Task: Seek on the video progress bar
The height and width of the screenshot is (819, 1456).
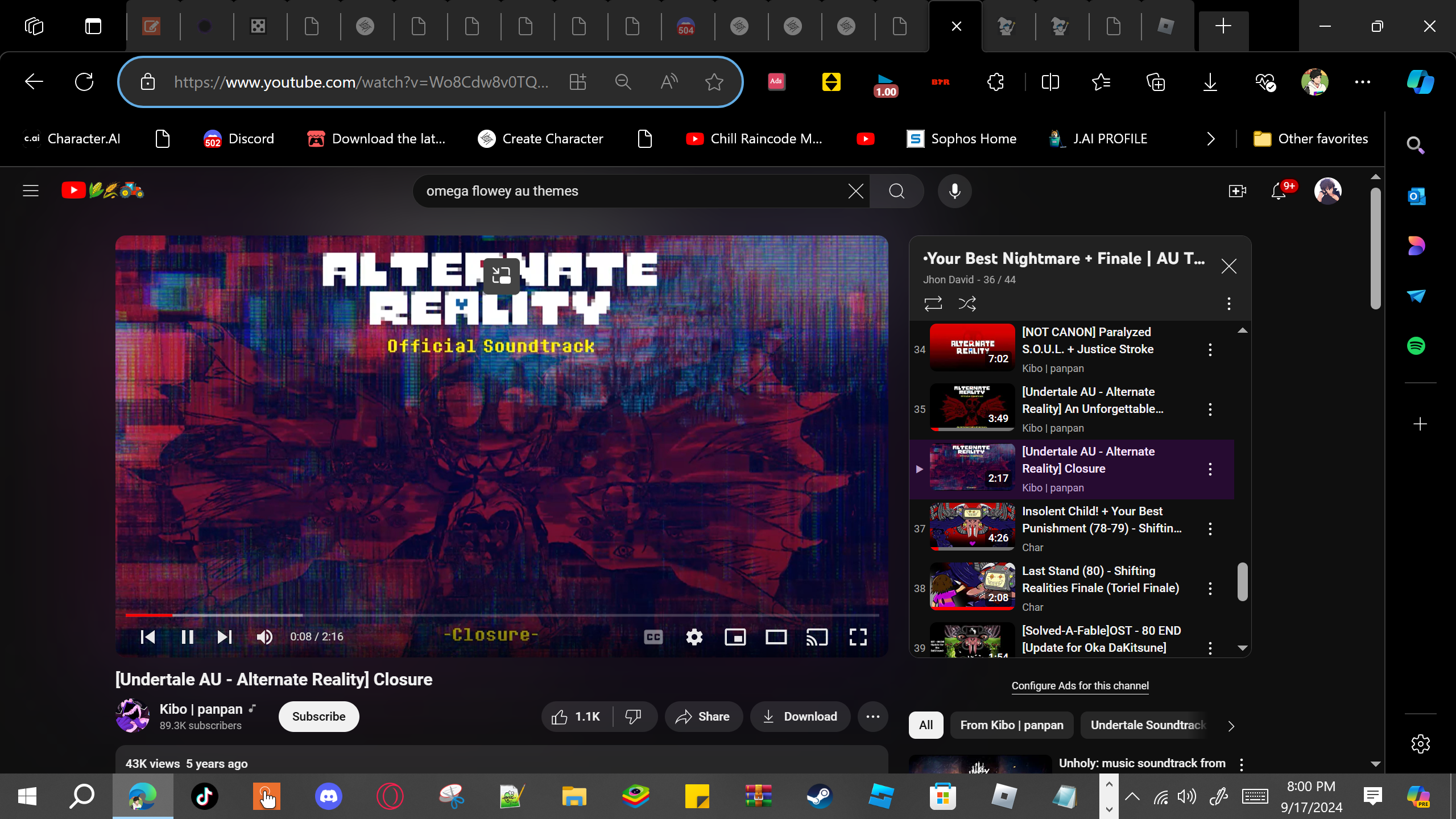Action: [x=500, y=615]
